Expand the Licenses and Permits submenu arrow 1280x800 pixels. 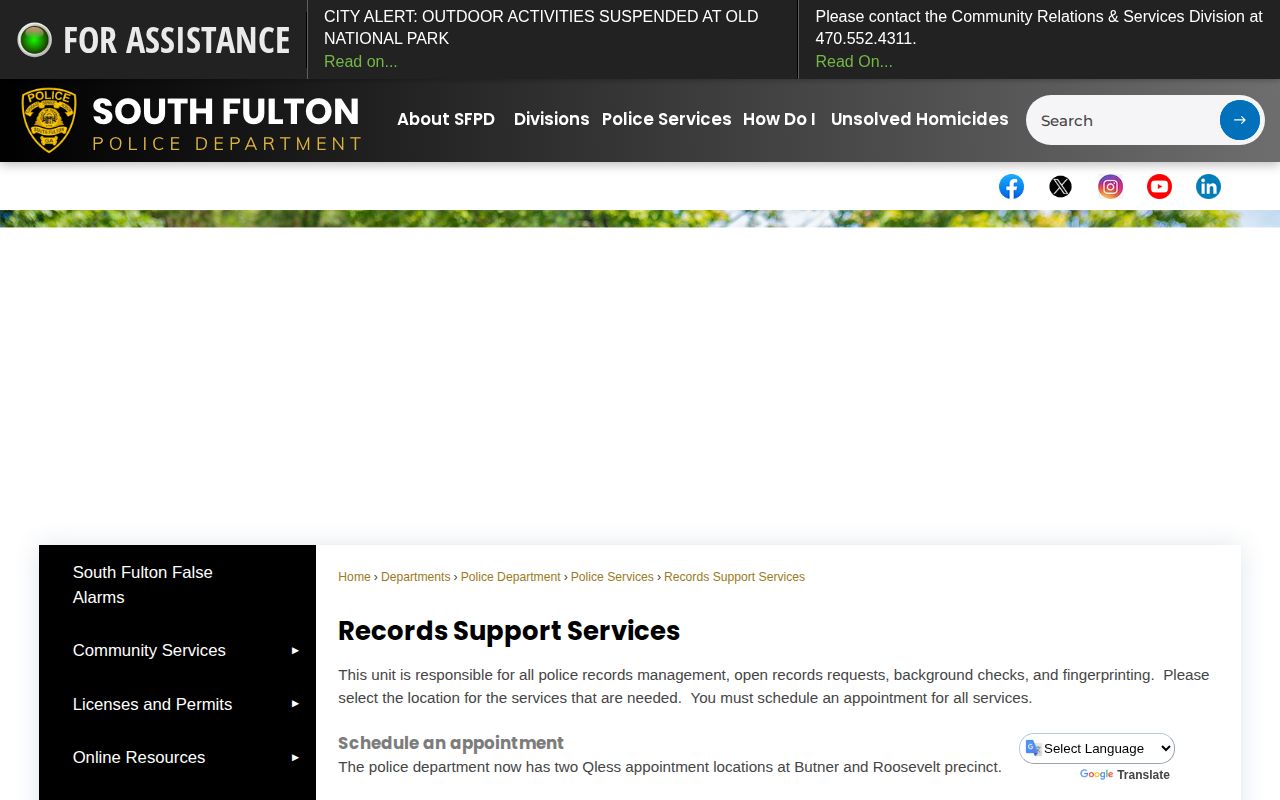coord(295,704)
